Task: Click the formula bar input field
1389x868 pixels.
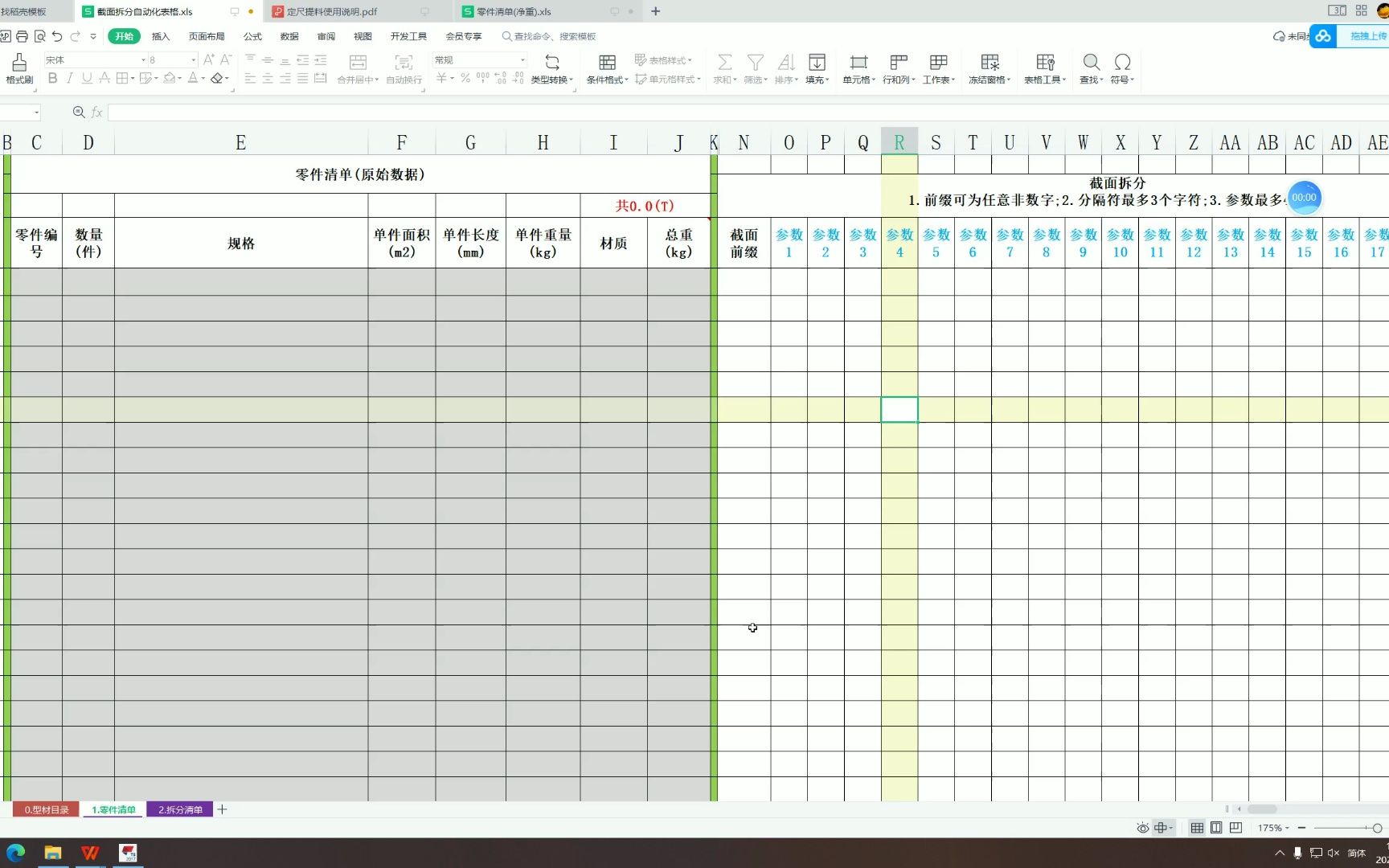Action: tap(748, 113)
